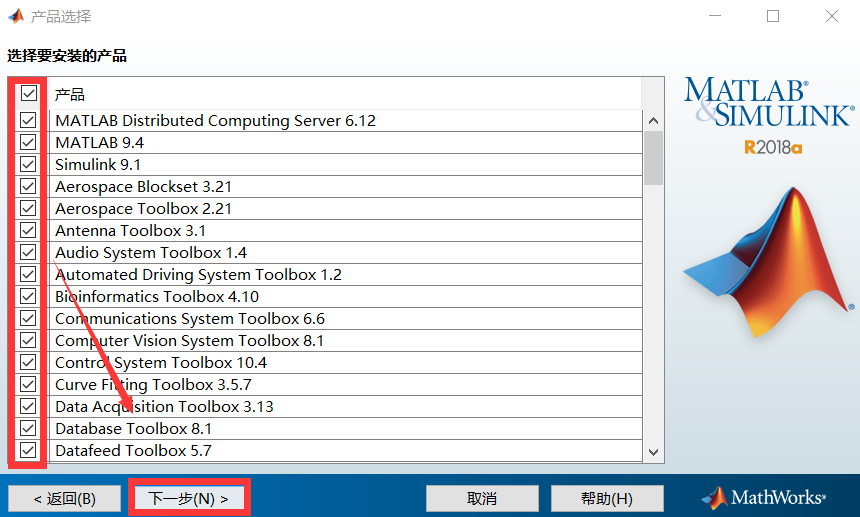Uncheck Database Toolbox 8.1
Screen dimensions: 860x517
click(28, 428)
